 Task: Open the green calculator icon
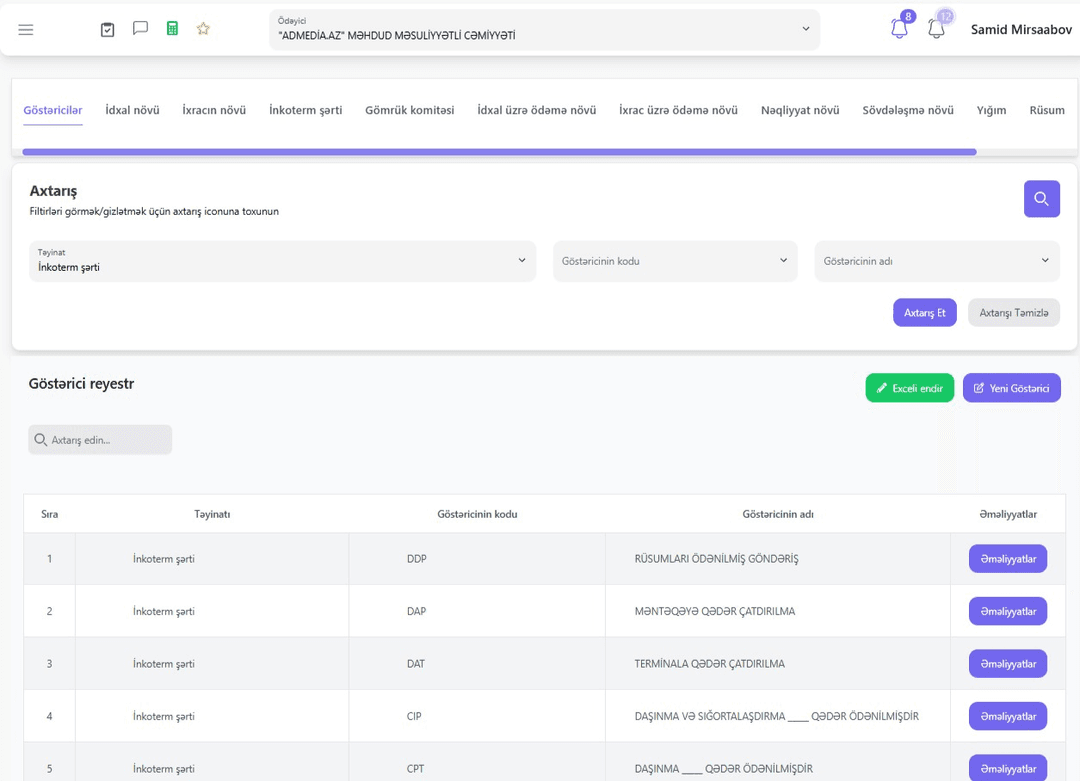tap(172, 28)
